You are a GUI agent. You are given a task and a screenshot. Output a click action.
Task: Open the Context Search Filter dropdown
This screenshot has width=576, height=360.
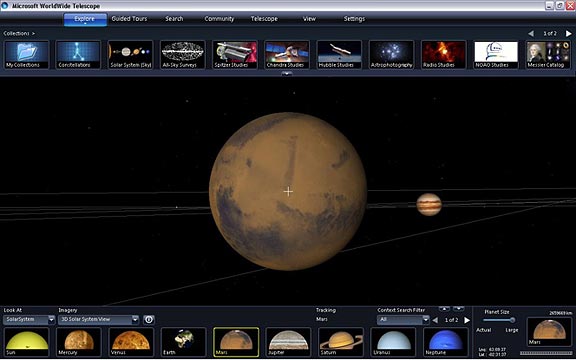point(426,320)
